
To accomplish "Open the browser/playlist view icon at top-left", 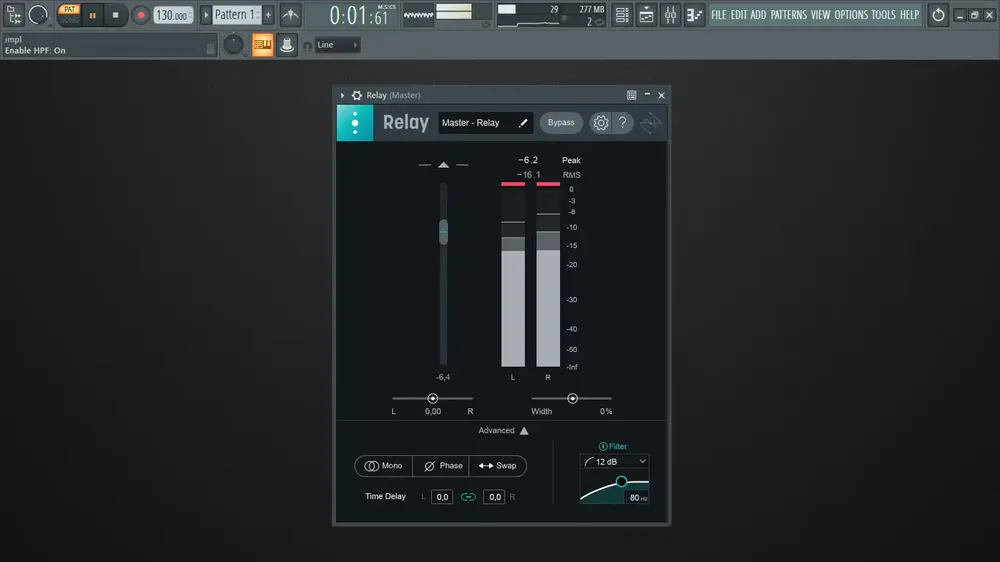I will point(13,15).
